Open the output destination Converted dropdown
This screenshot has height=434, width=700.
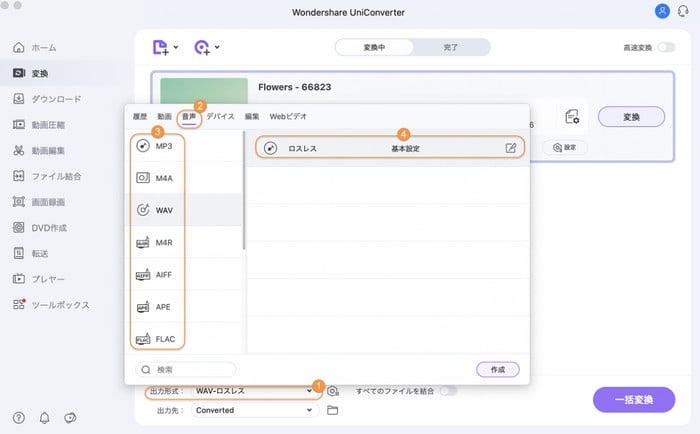click(x=255, y=410)
